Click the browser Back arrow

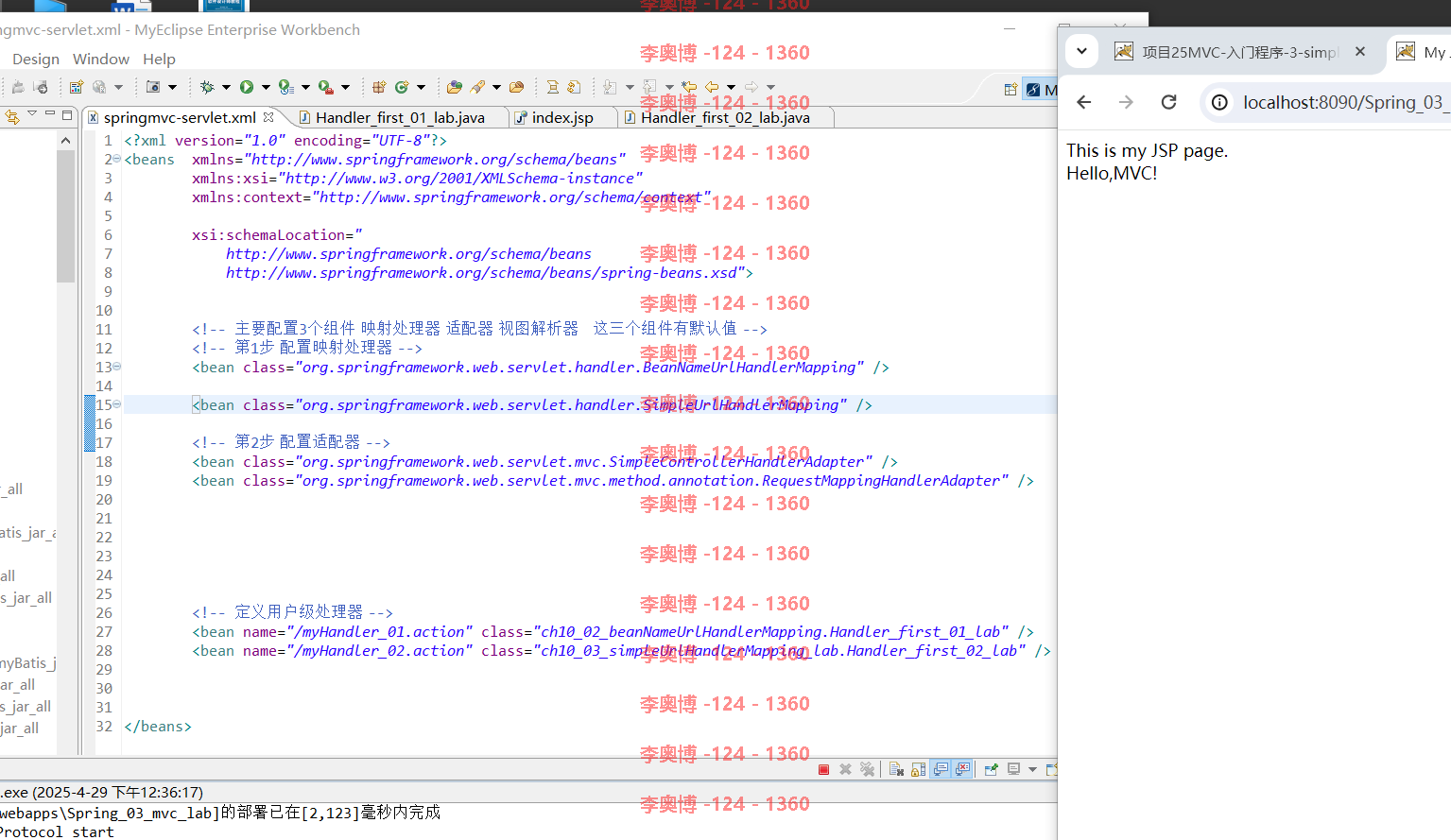pos(1084,102)
